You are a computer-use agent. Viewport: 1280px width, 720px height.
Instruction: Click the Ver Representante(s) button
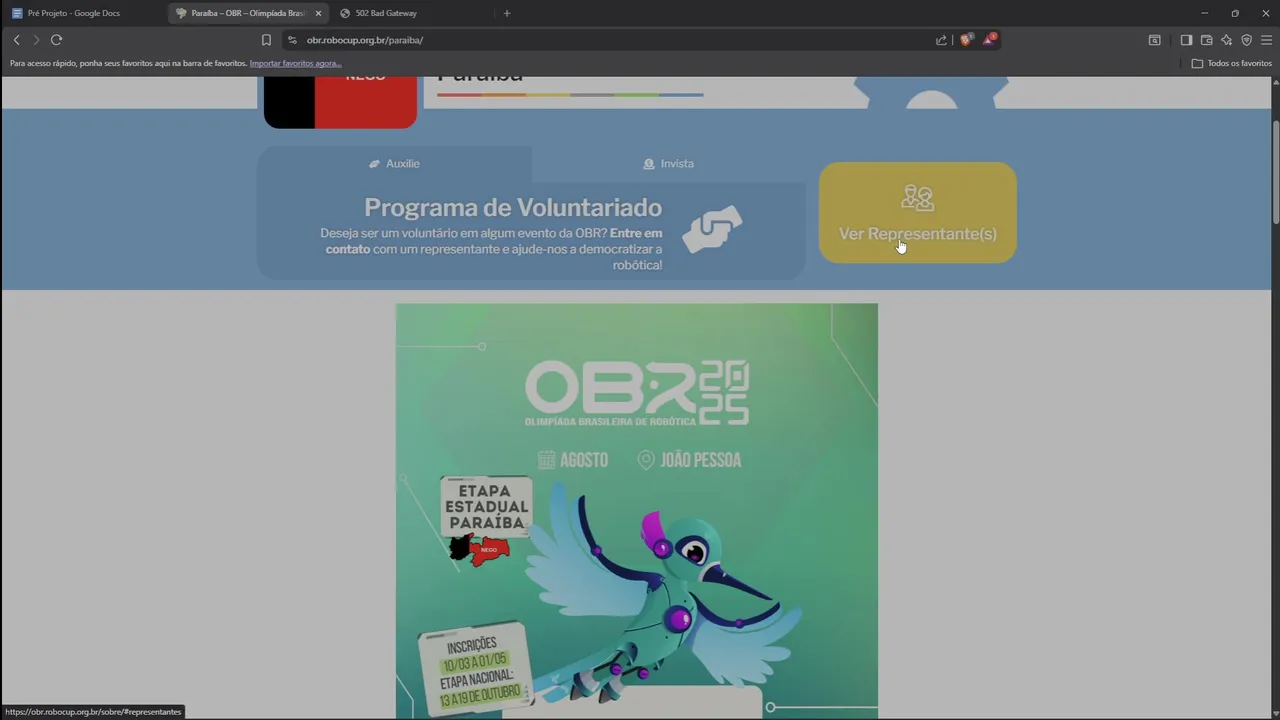(x=917, y=213)
